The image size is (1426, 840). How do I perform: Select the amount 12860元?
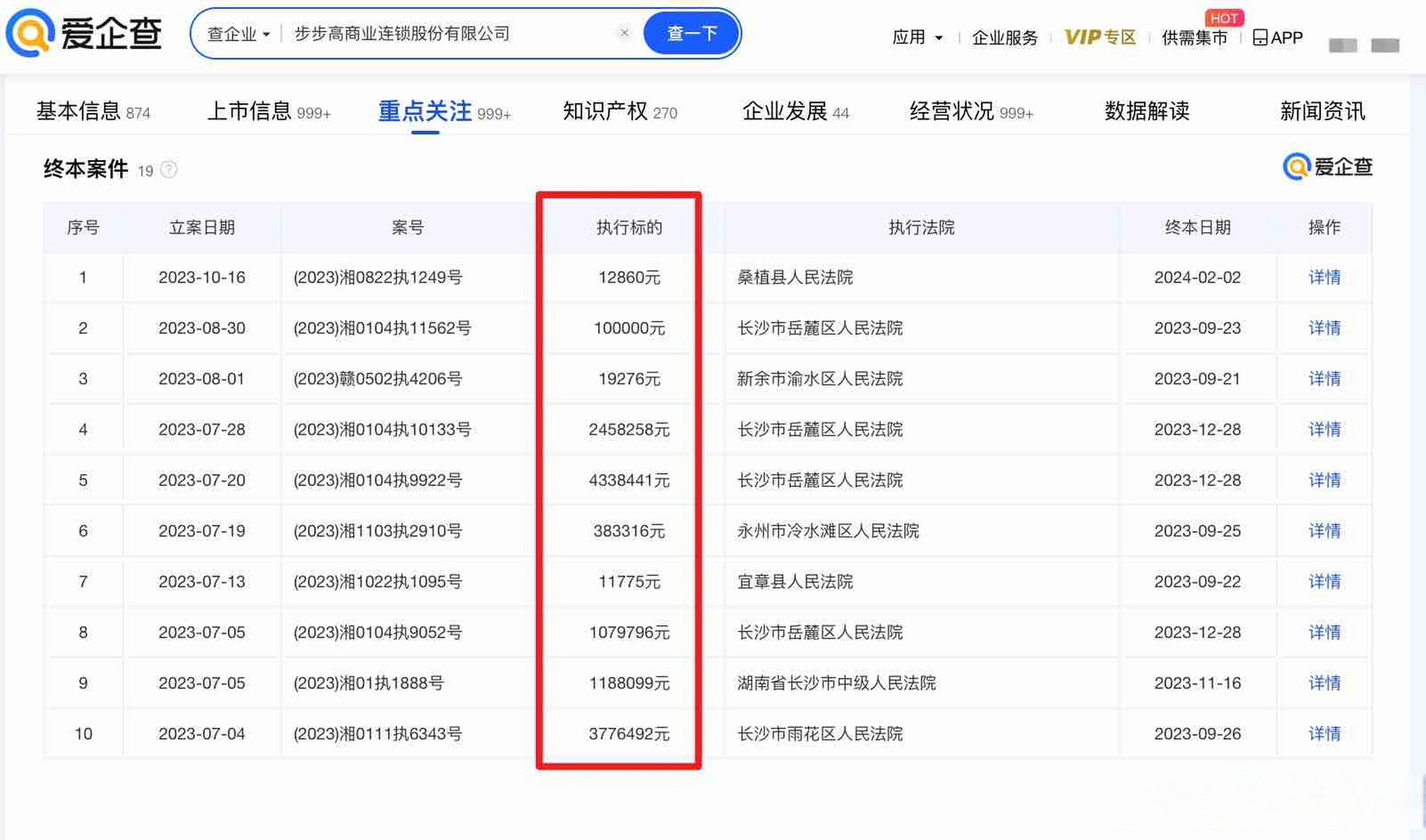(629, 277)
